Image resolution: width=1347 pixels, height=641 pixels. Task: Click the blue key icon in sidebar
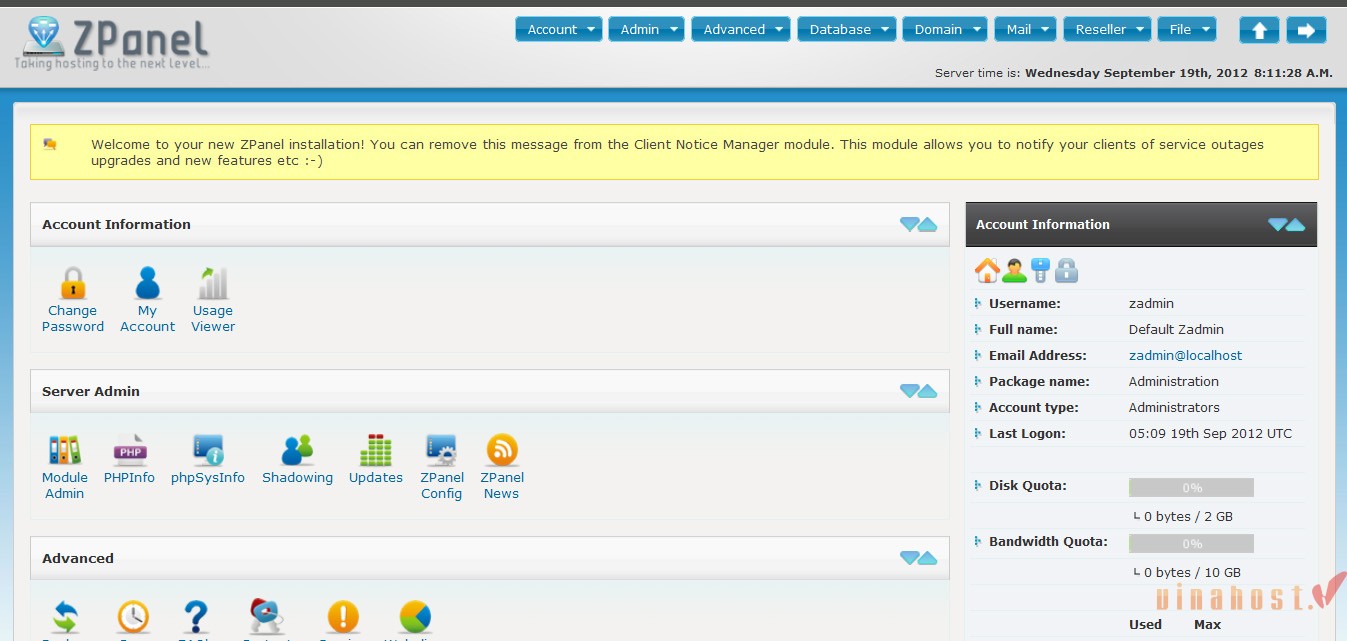(1040, 270)
